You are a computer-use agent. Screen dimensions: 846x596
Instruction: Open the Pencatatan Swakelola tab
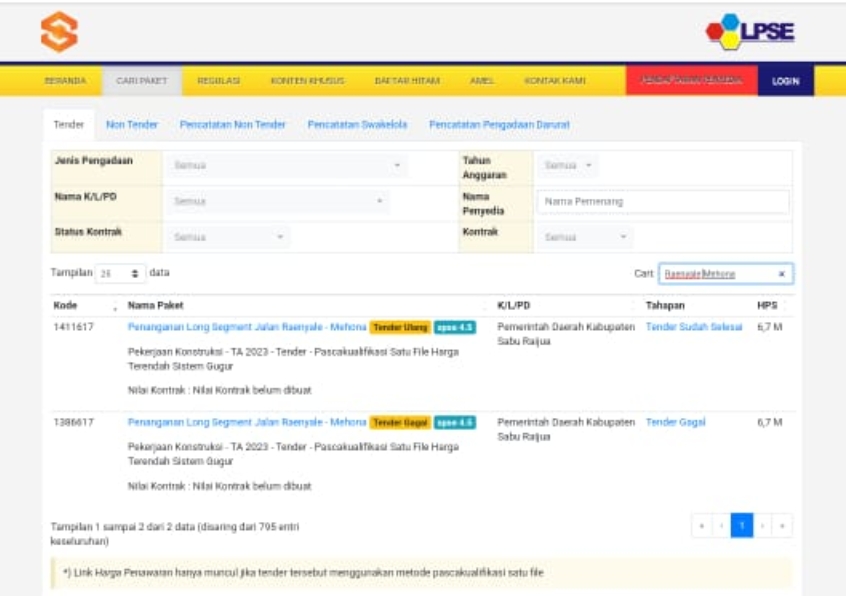tap(357, 125)
